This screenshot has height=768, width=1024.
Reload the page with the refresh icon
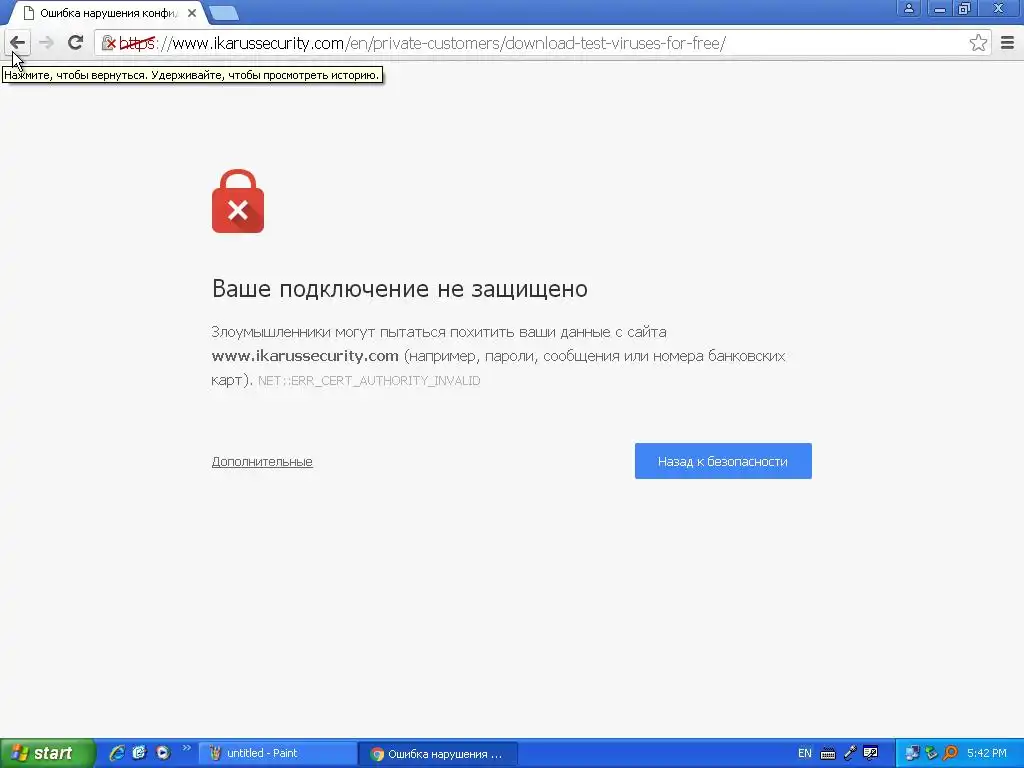(x=75, y=43)
